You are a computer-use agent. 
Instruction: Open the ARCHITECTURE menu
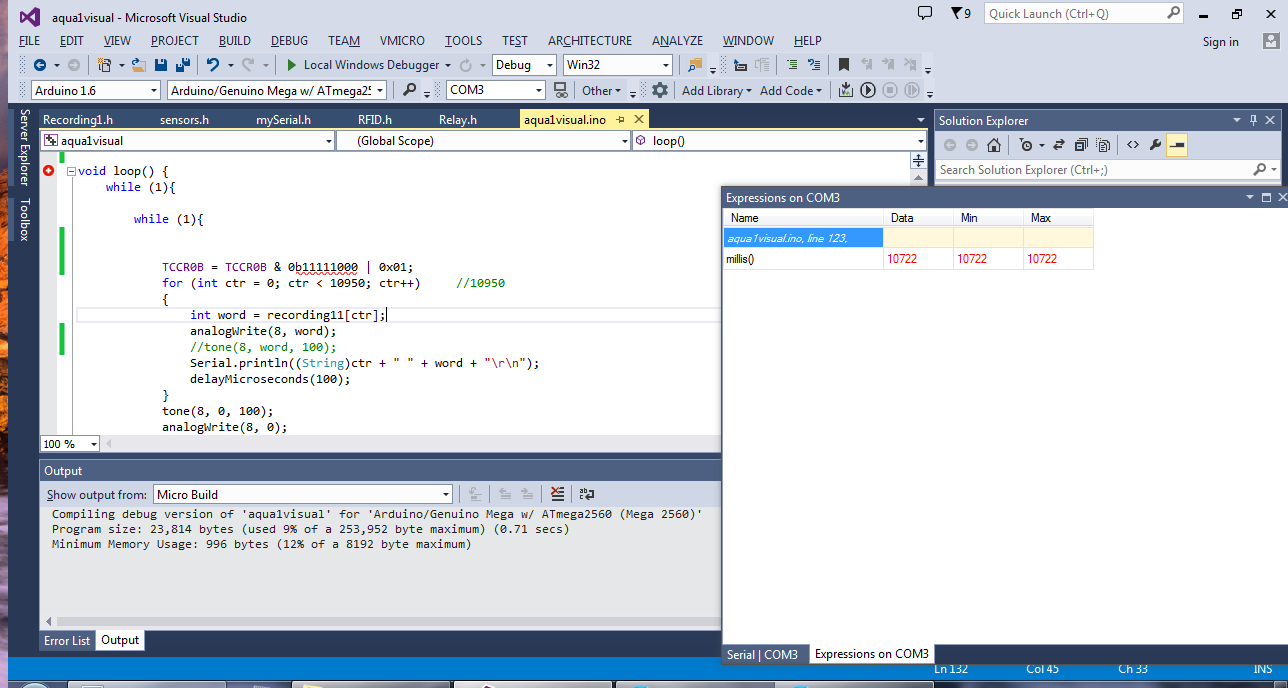pyautogui.click(x=590, y=41)
